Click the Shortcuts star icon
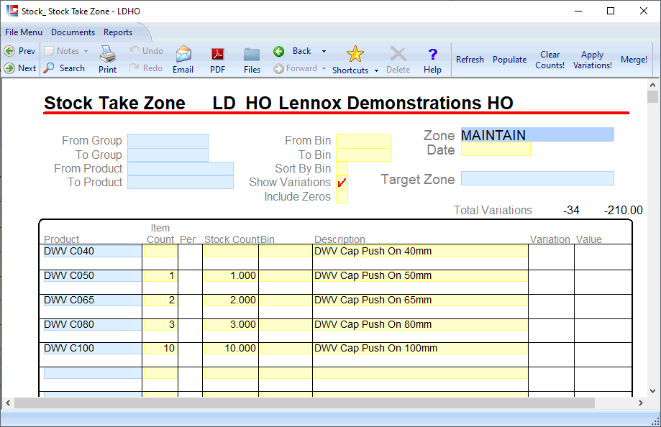661x427 pixels. 355,54
